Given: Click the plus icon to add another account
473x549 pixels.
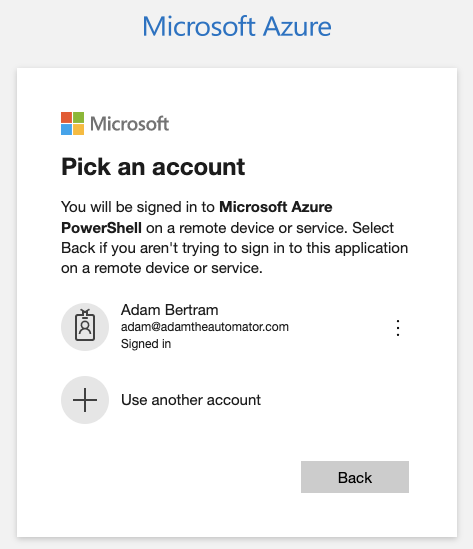Looking at the screenshot, I should pyautogui.click(x=85, y=400).
